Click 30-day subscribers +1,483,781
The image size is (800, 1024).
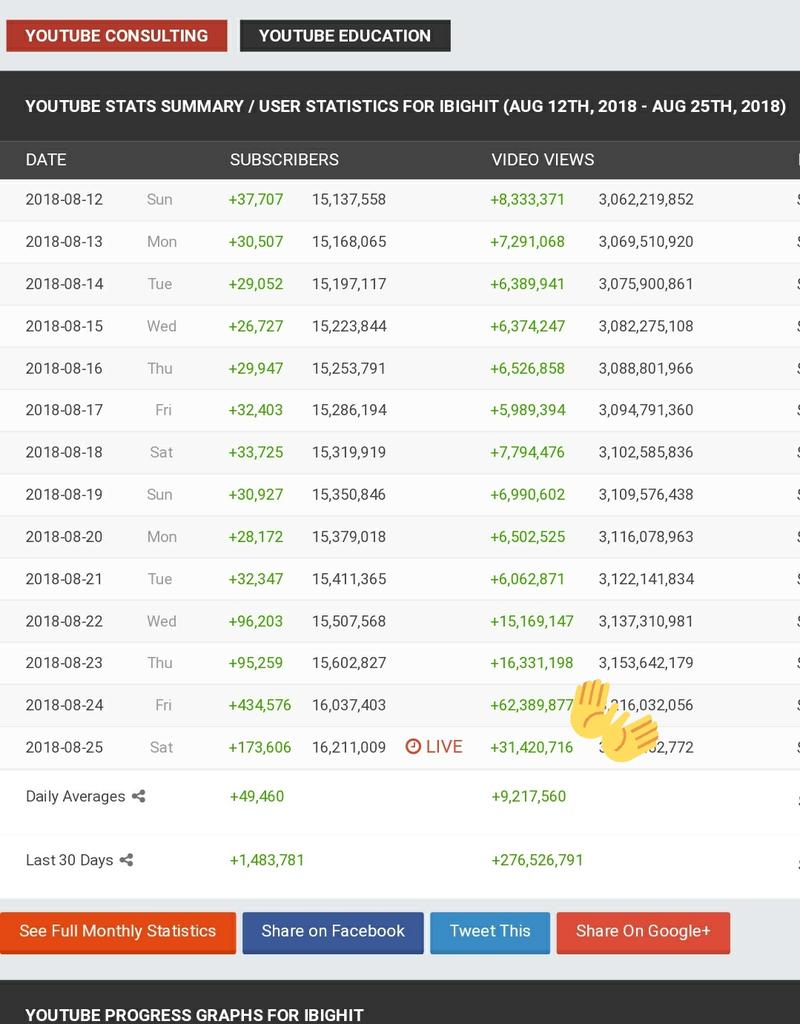(266, 860)
